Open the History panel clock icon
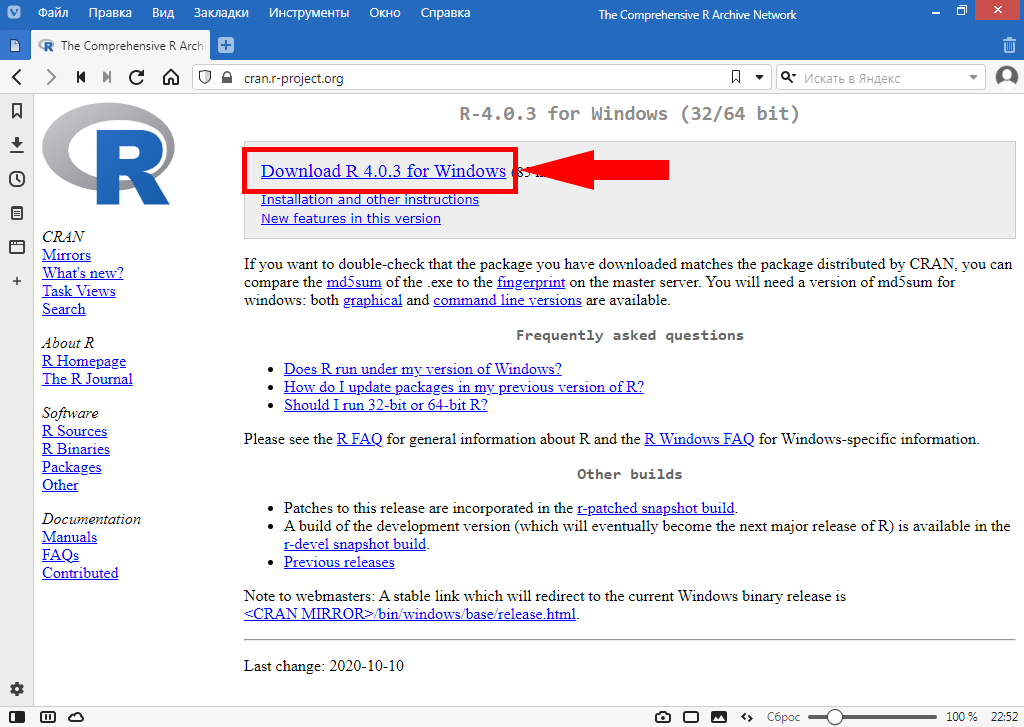The width and height of the screenshot is (1024, 727). [16, 179]
